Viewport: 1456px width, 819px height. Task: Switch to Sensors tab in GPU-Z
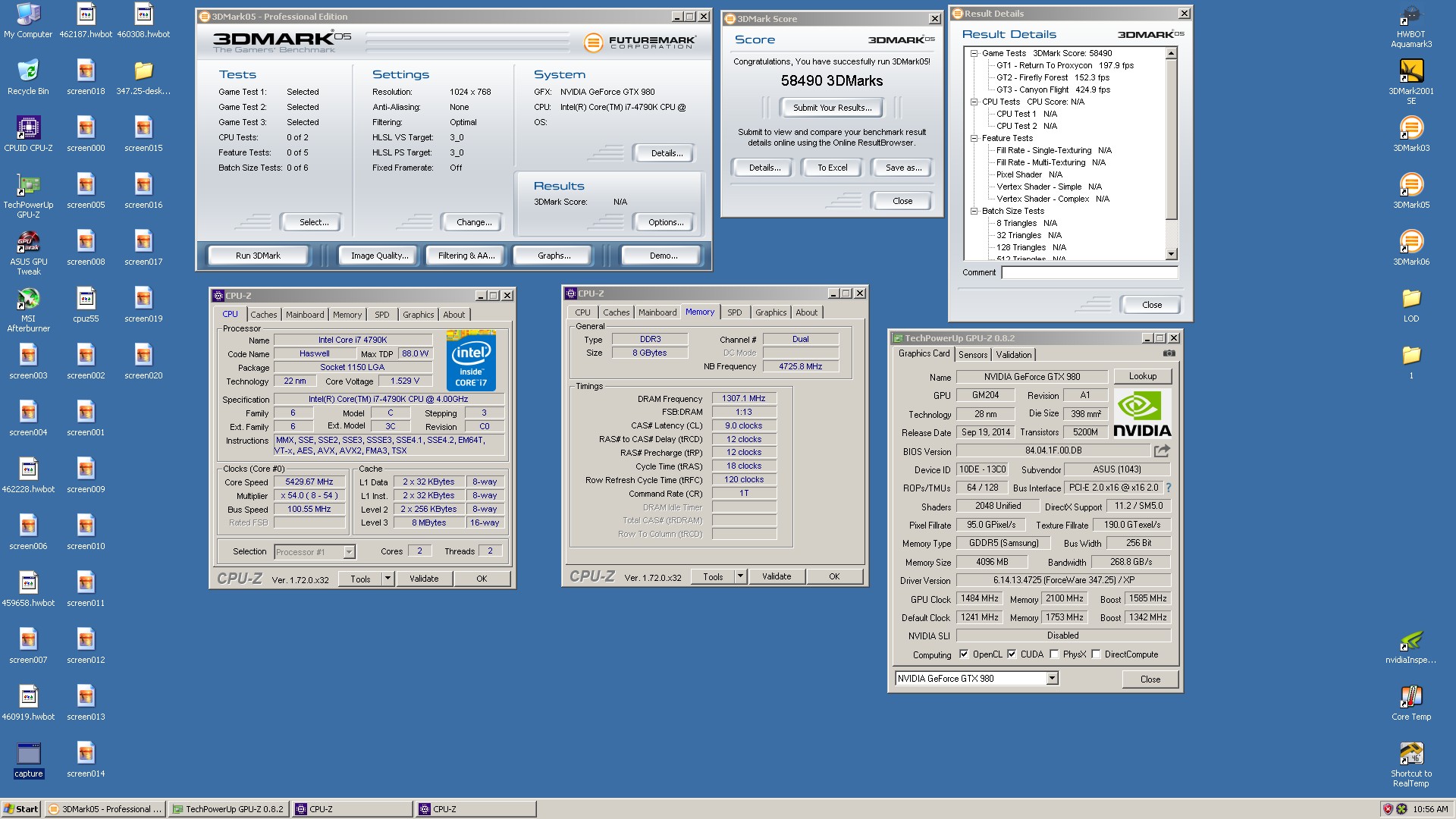[973, 355]
